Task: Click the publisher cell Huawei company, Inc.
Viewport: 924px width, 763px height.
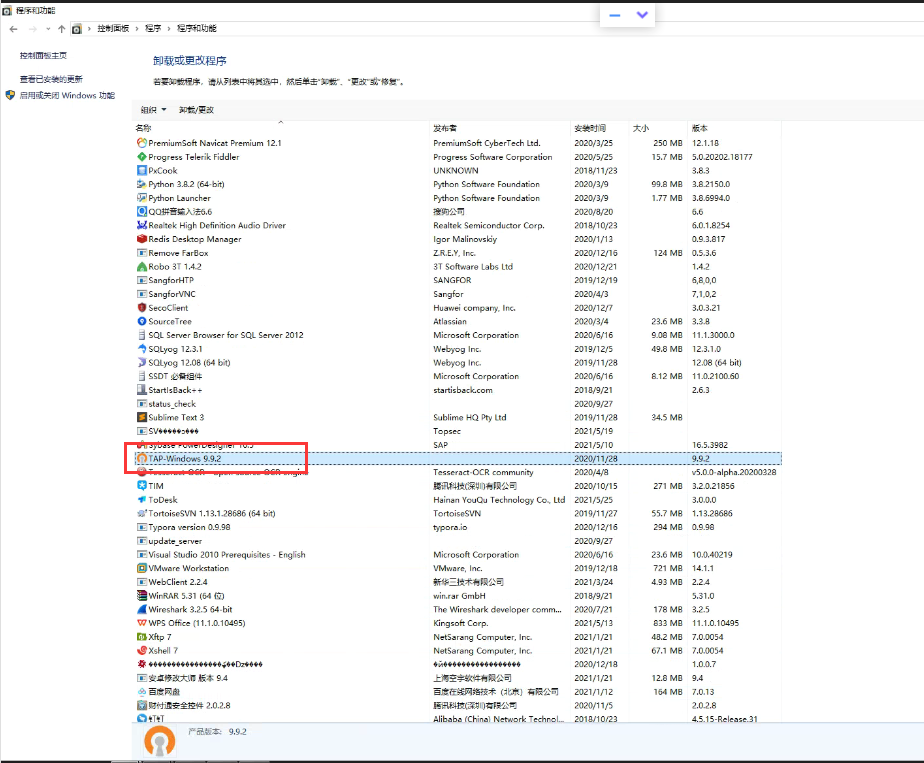Action: (474, 308)
